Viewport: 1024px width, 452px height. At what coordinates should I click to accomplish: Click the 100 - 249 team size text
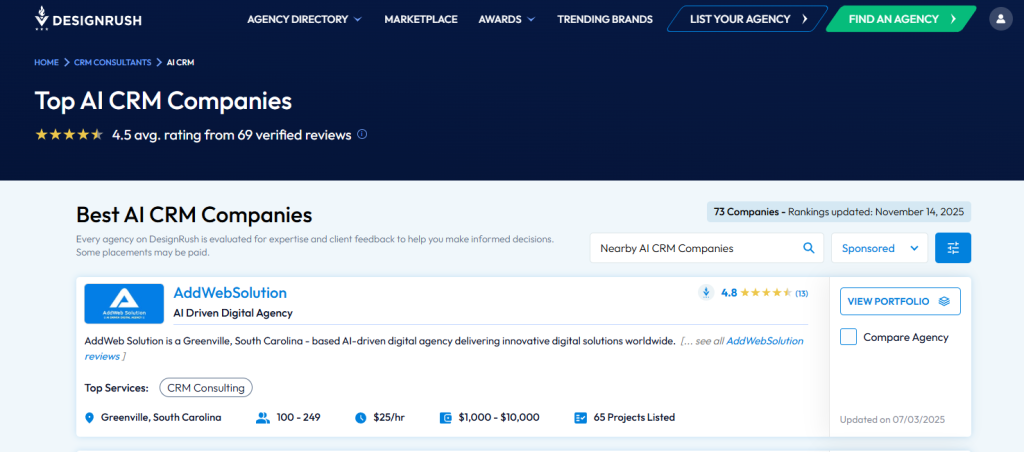[x=298, y=417]
